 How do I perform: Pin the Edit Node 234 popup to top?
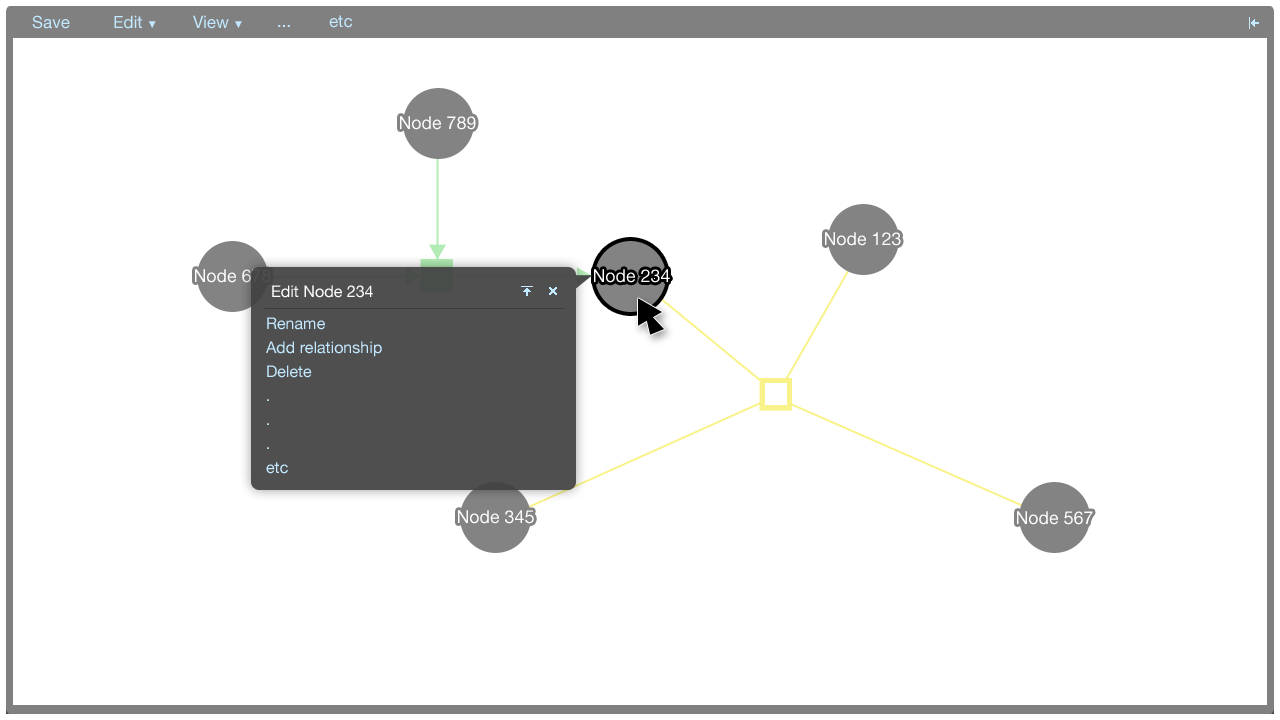click(527, 291)
